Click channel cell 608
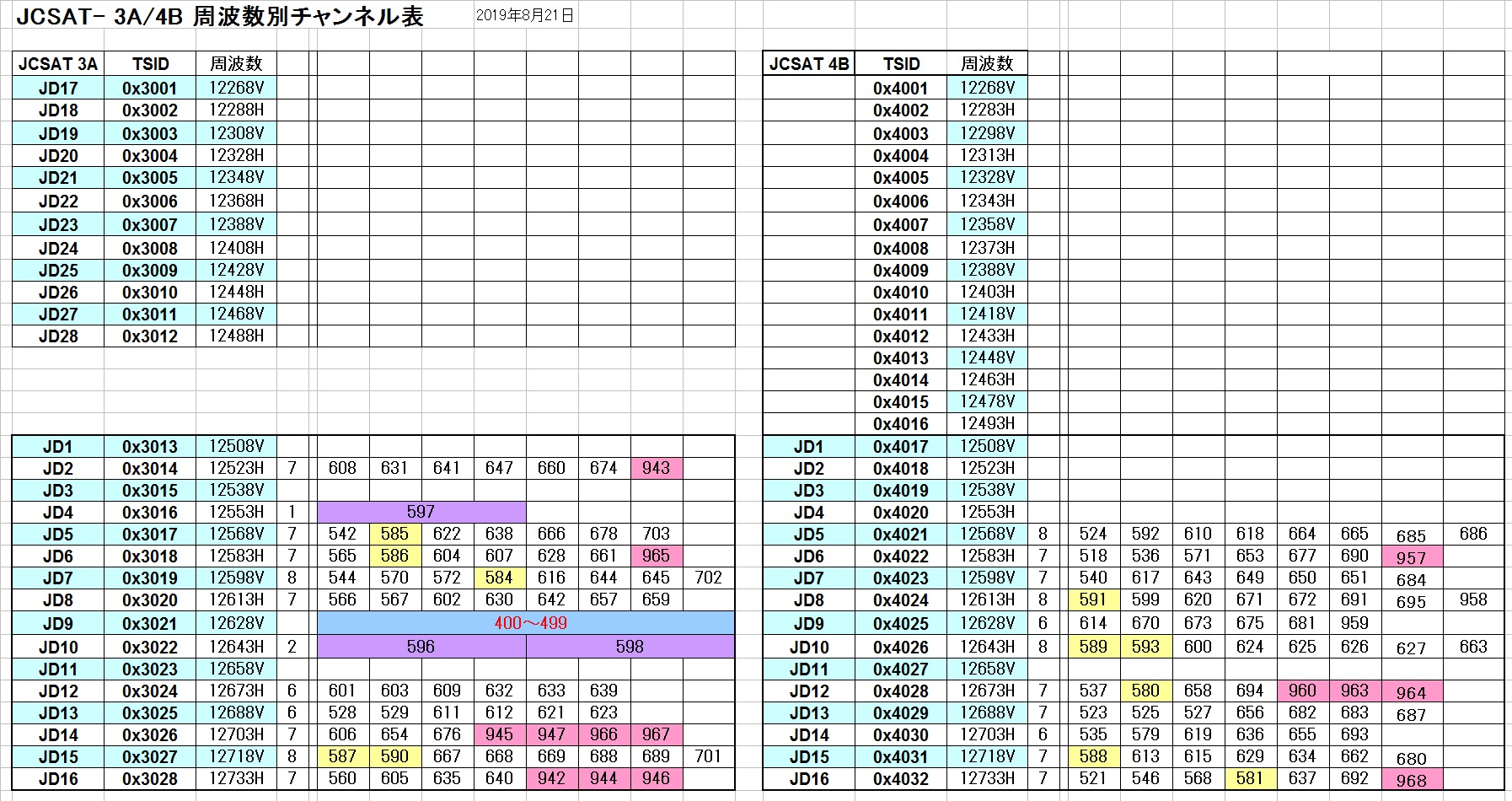This screenshot has height=801, width=1512. (343, 468)
